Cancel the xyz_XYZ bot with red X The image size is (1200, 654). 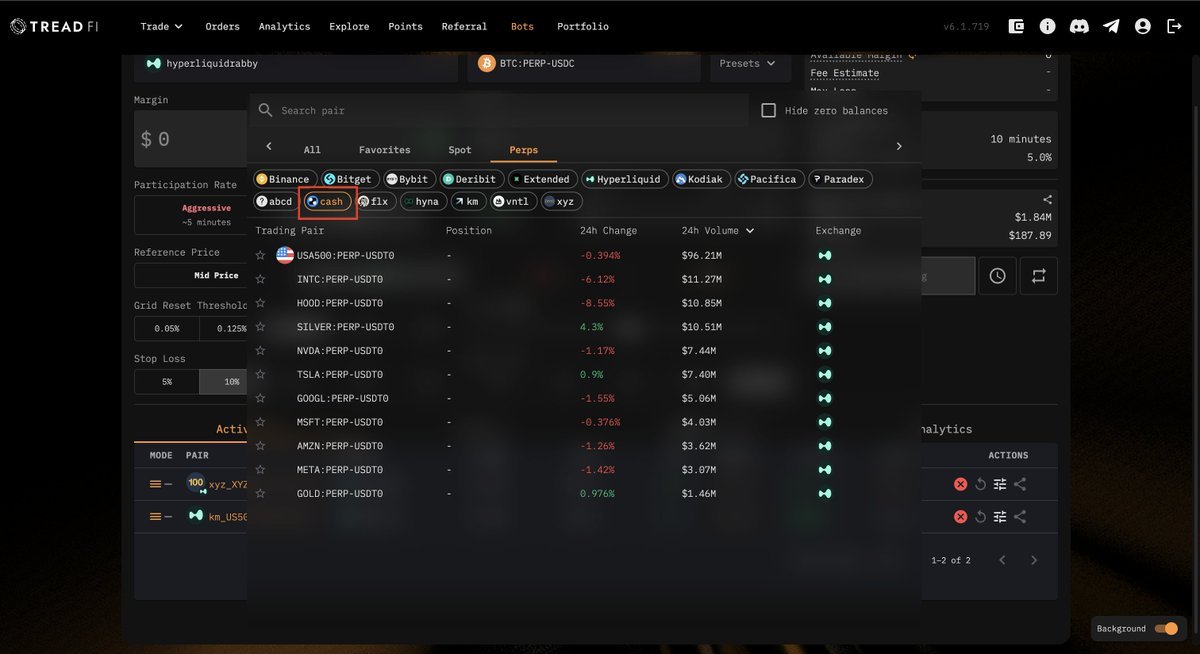tap(960, 484)
